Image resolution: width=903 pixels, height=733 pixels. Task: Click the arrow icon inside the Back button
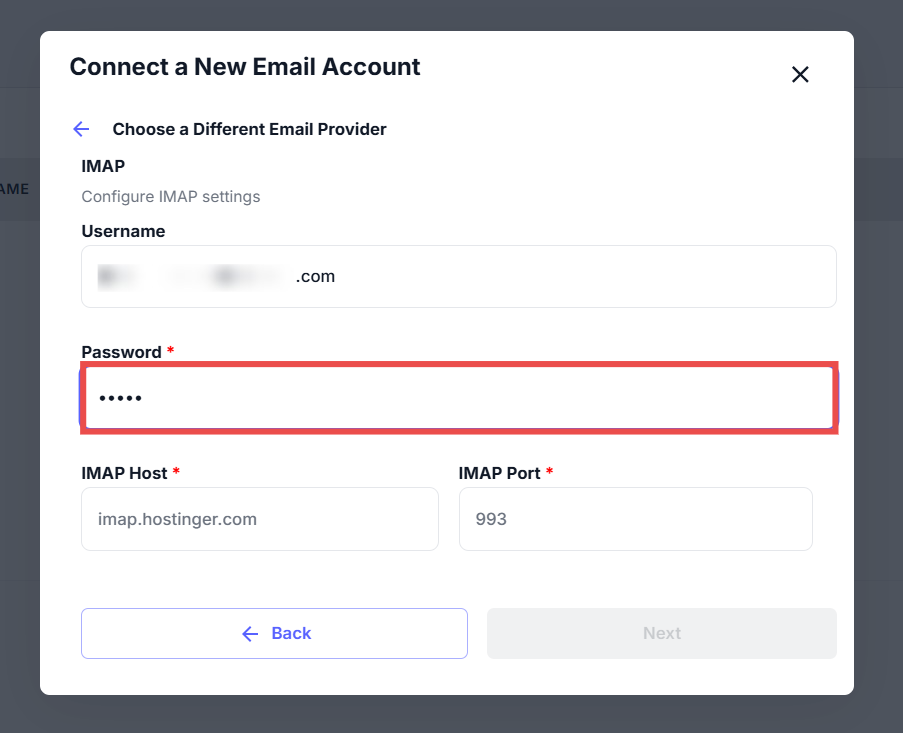tap(250, 633)
